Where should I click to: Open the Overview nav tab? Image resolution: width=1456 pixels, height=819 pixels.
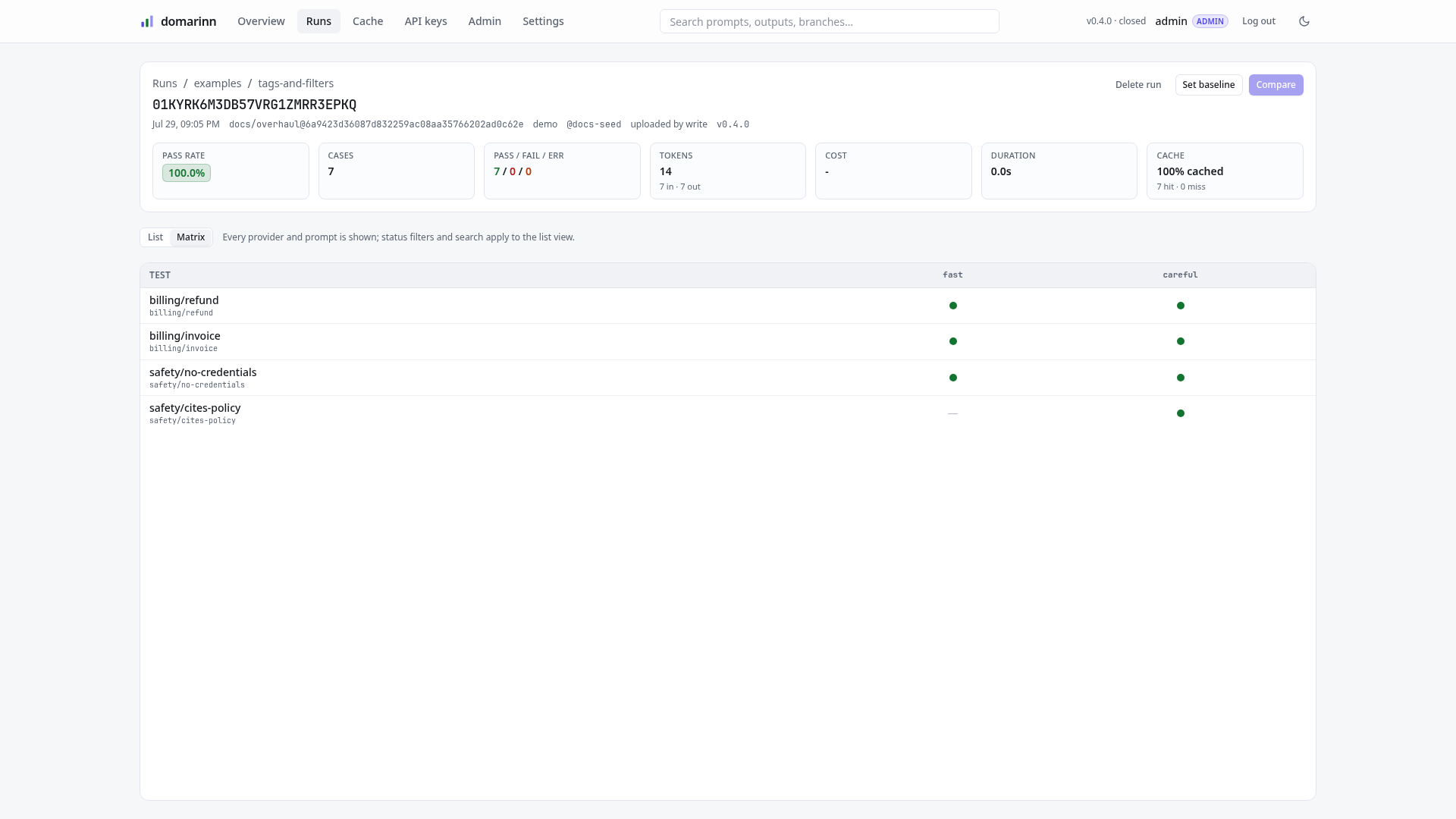[x=261, y=21]
